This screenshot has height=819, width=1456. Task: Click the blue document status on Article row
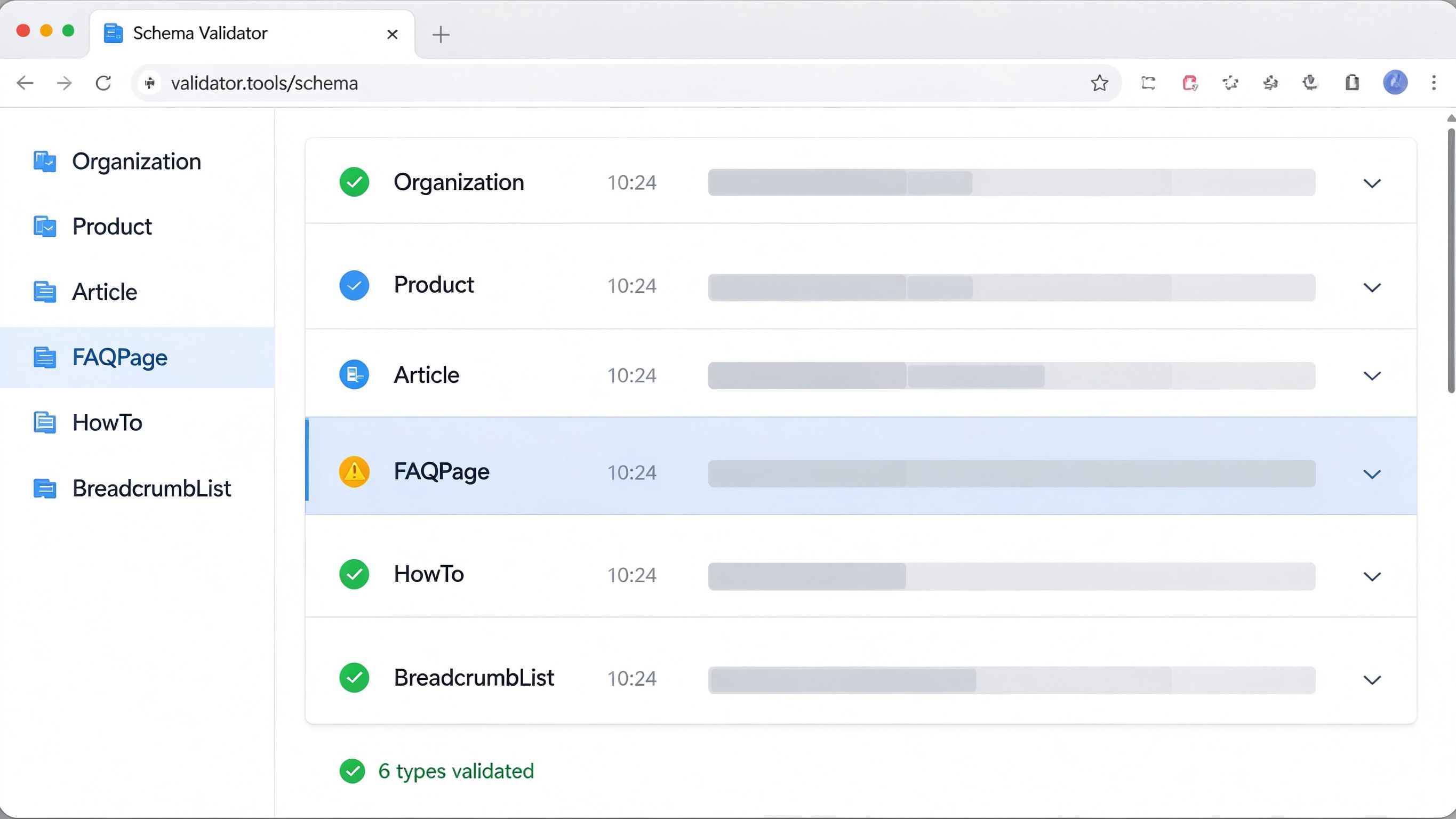(354, 375)
